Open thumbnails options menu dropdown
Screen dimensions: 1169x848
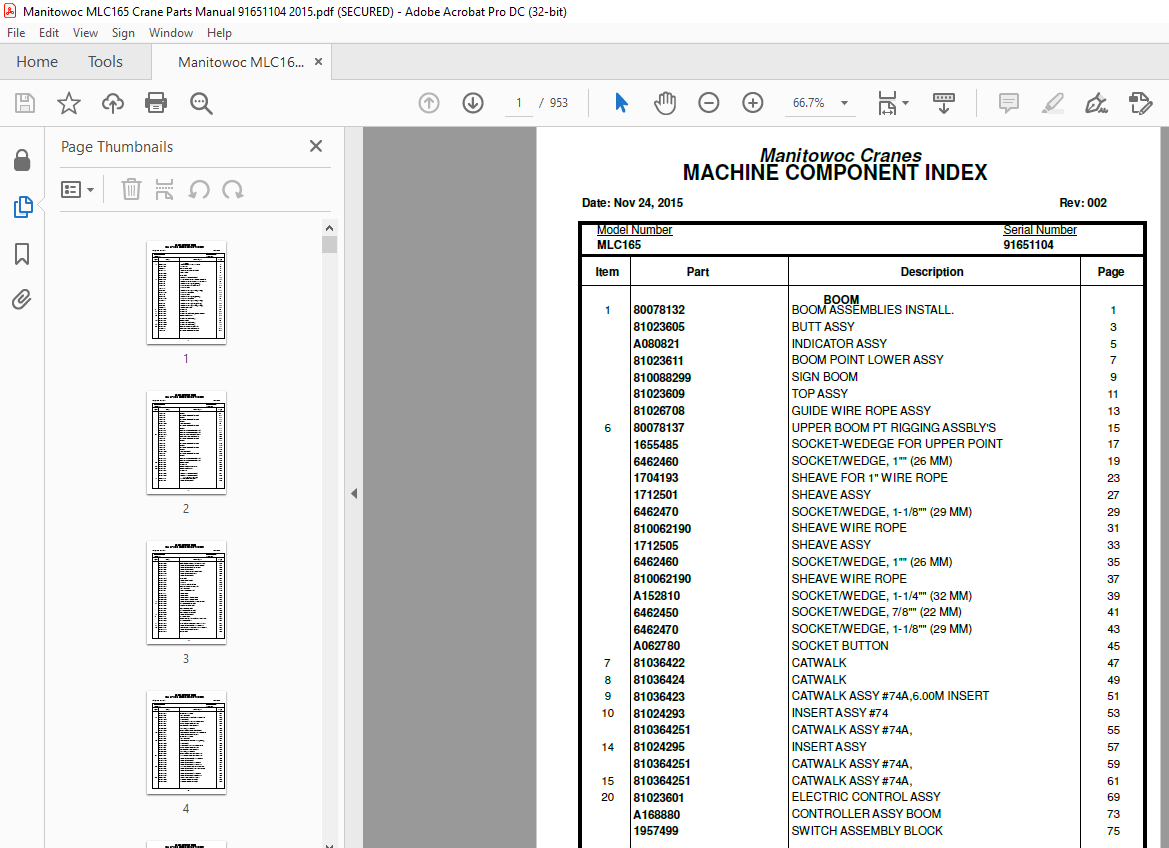(77, 189)
